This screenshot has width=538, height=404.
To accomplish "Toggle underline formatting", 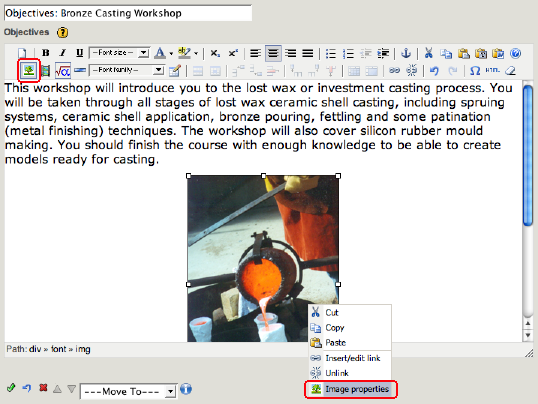I will point(79,53).
